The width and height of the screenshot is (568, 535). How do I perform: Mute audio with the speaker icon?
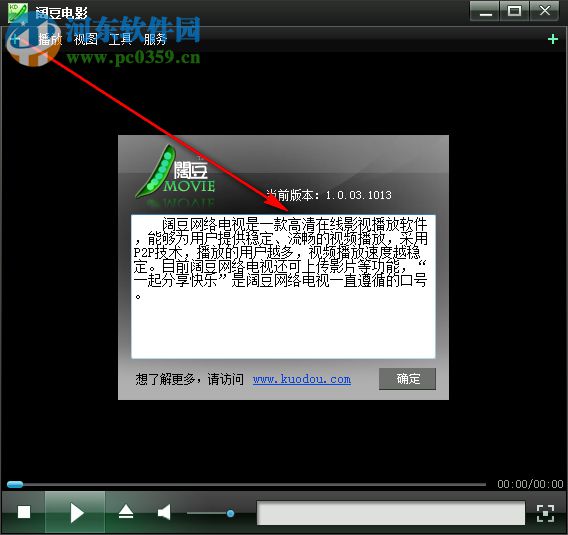pyautogui.click(x=164, y=512)
